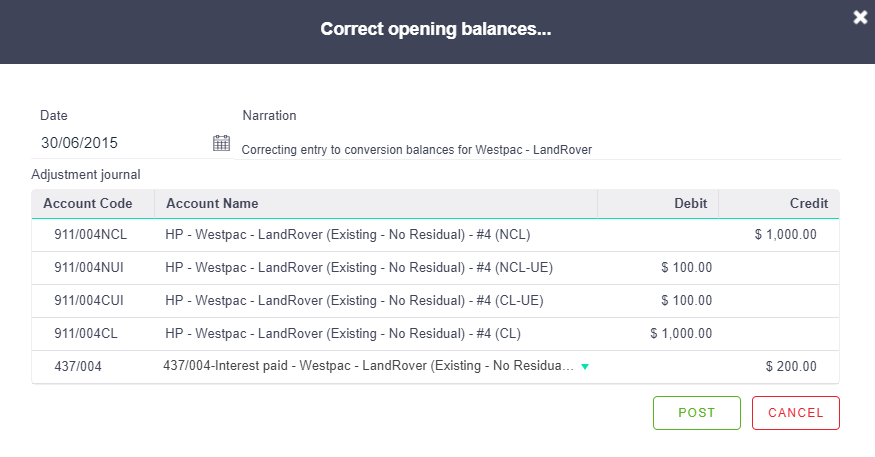This screenshot has height=457, width=875.
Task: Click the $ 200.00 credit for 437/004
Action: click(791, 367)
